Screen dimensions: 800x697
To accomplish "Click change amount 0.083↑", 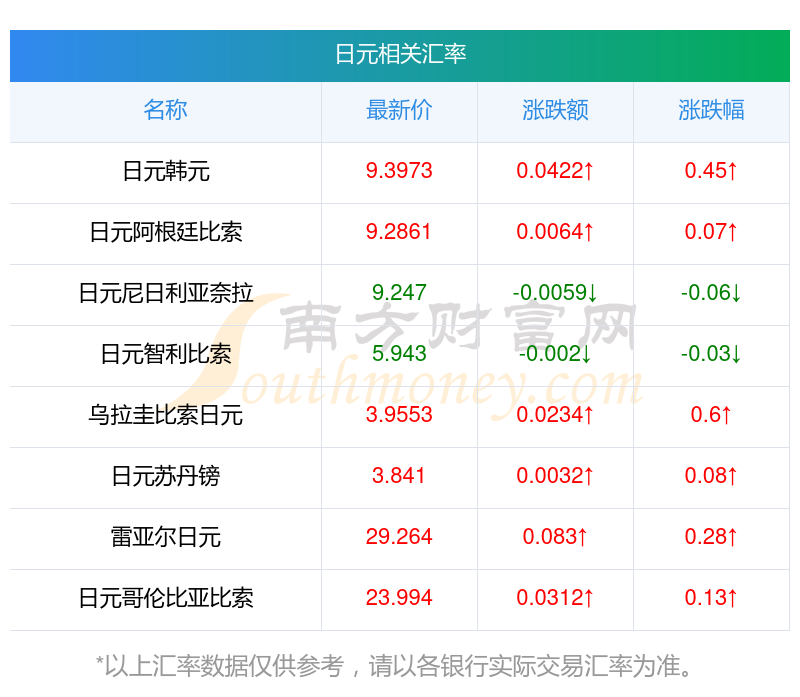I will [555, 537].
